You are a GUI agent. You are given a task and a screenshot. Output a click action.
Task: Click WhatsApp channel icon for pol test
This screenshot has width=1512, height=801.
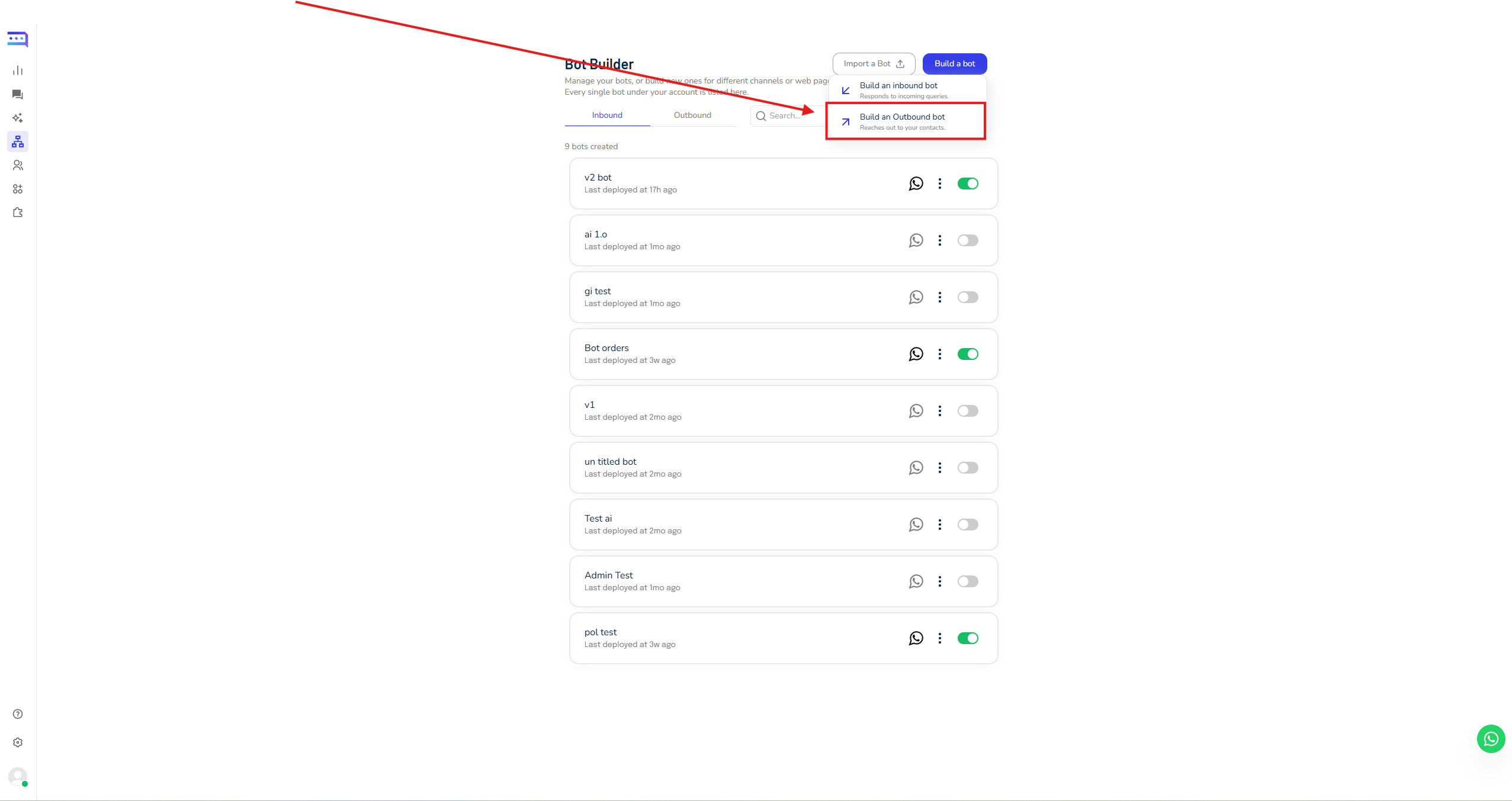(x=916, y=638)
